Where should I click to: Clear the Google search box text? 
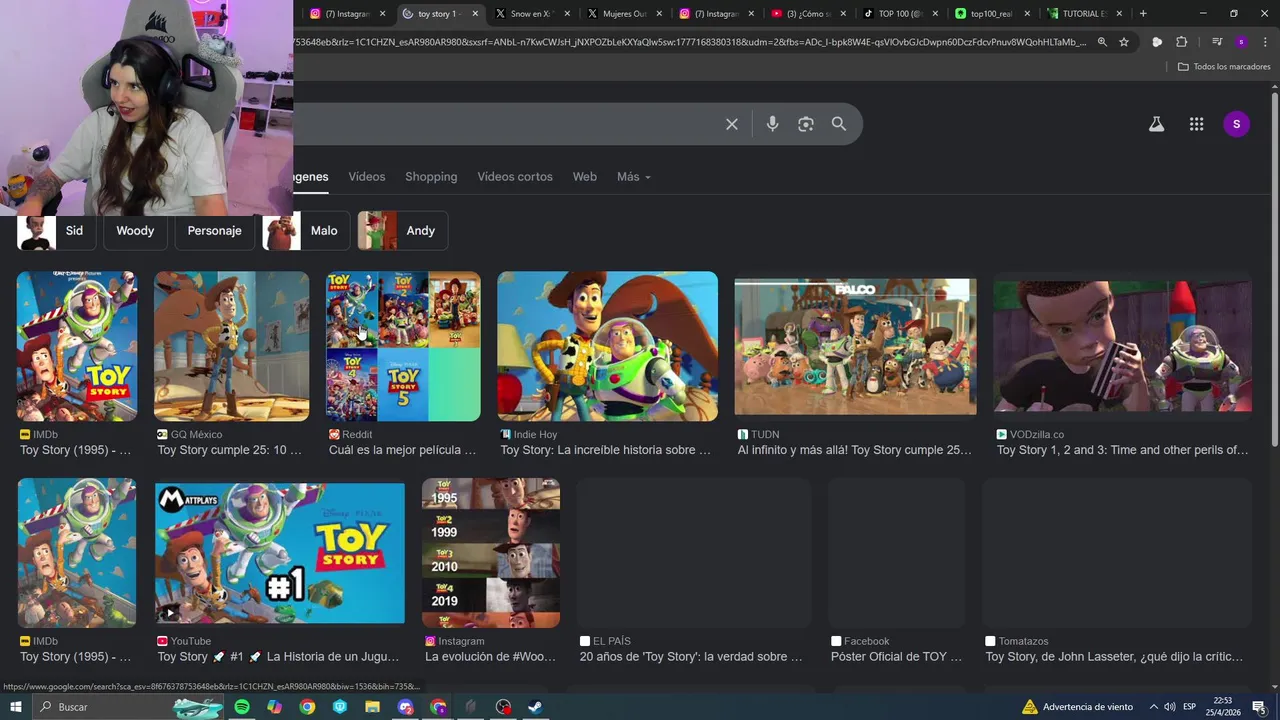(732, 124)
